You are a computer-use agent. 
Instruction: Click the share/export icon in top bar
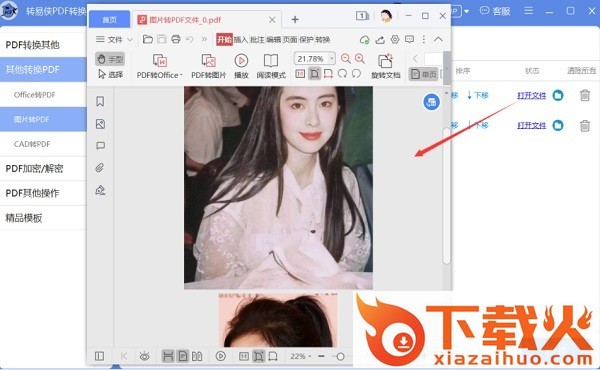tap(380, 39)
